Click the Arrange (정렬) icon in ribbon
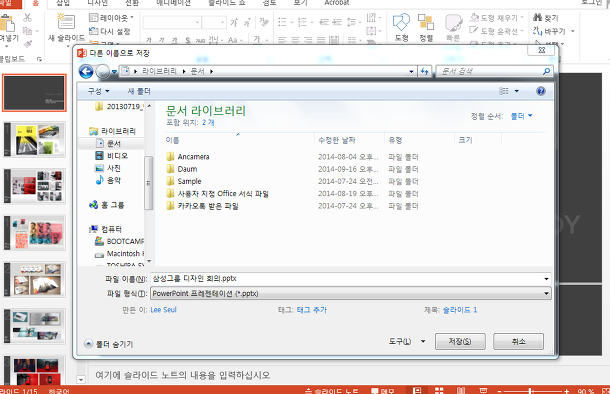610x394 pixels. tap(426, 23)
